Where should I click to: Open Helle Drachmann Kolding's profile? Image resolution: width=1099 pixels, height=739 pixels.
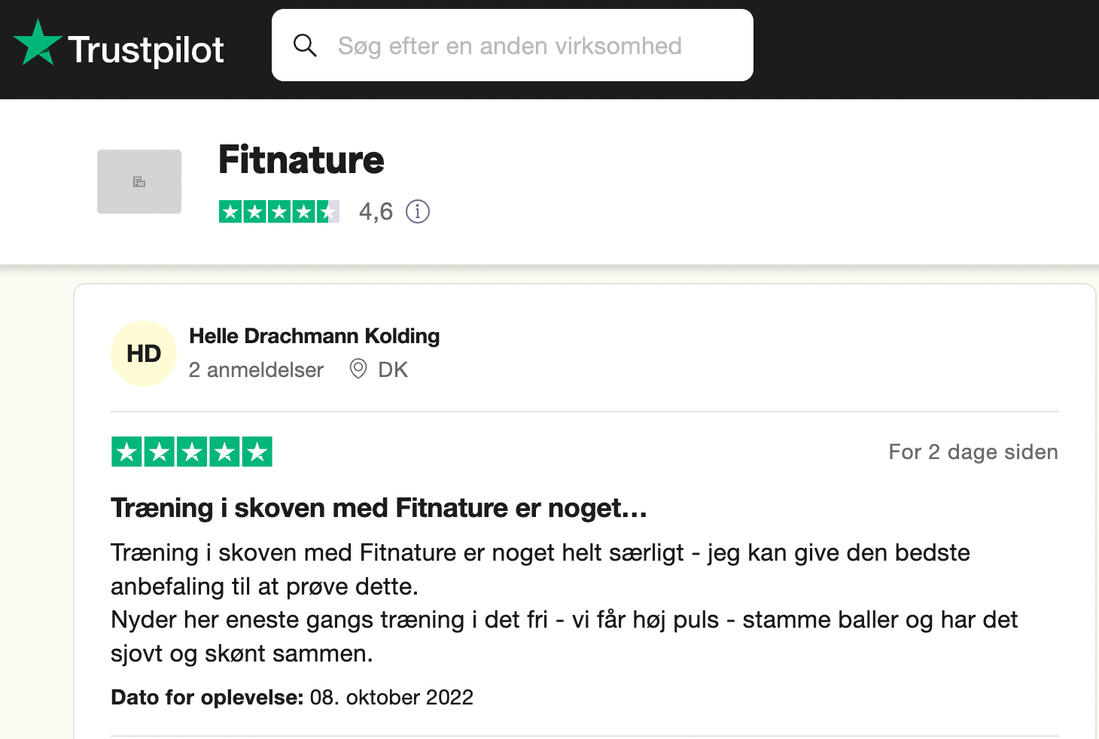[314, 336]
